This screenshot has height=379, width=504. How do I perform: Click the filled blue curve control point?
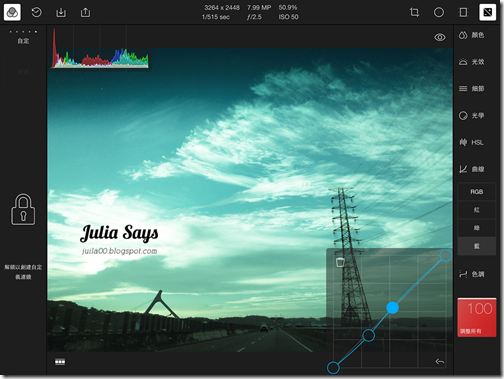click(x=392, y=308)
